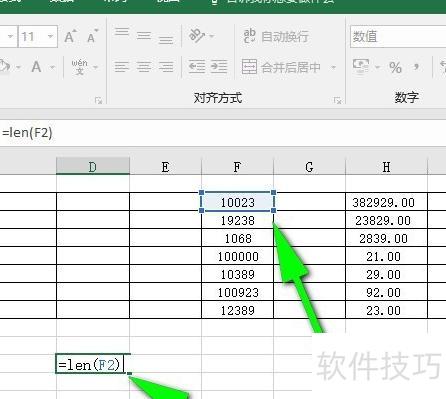The height and width of the screenshot is (399, 446).
Task: Open the fill color dropdown arrow
Action: click(18, 67)
